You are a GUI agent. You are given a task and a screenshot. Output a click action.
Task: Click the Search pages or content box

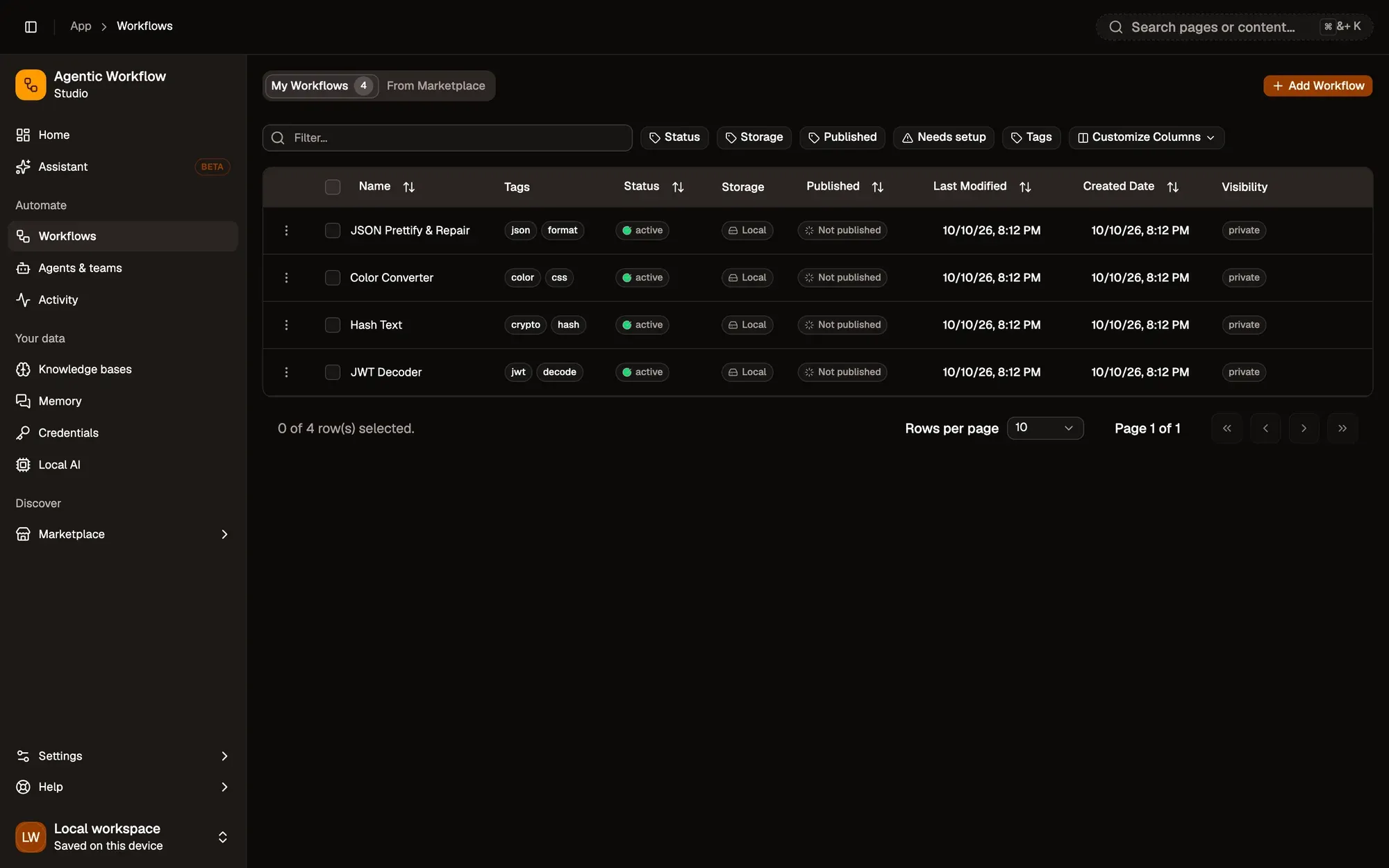coord(1234,27)
